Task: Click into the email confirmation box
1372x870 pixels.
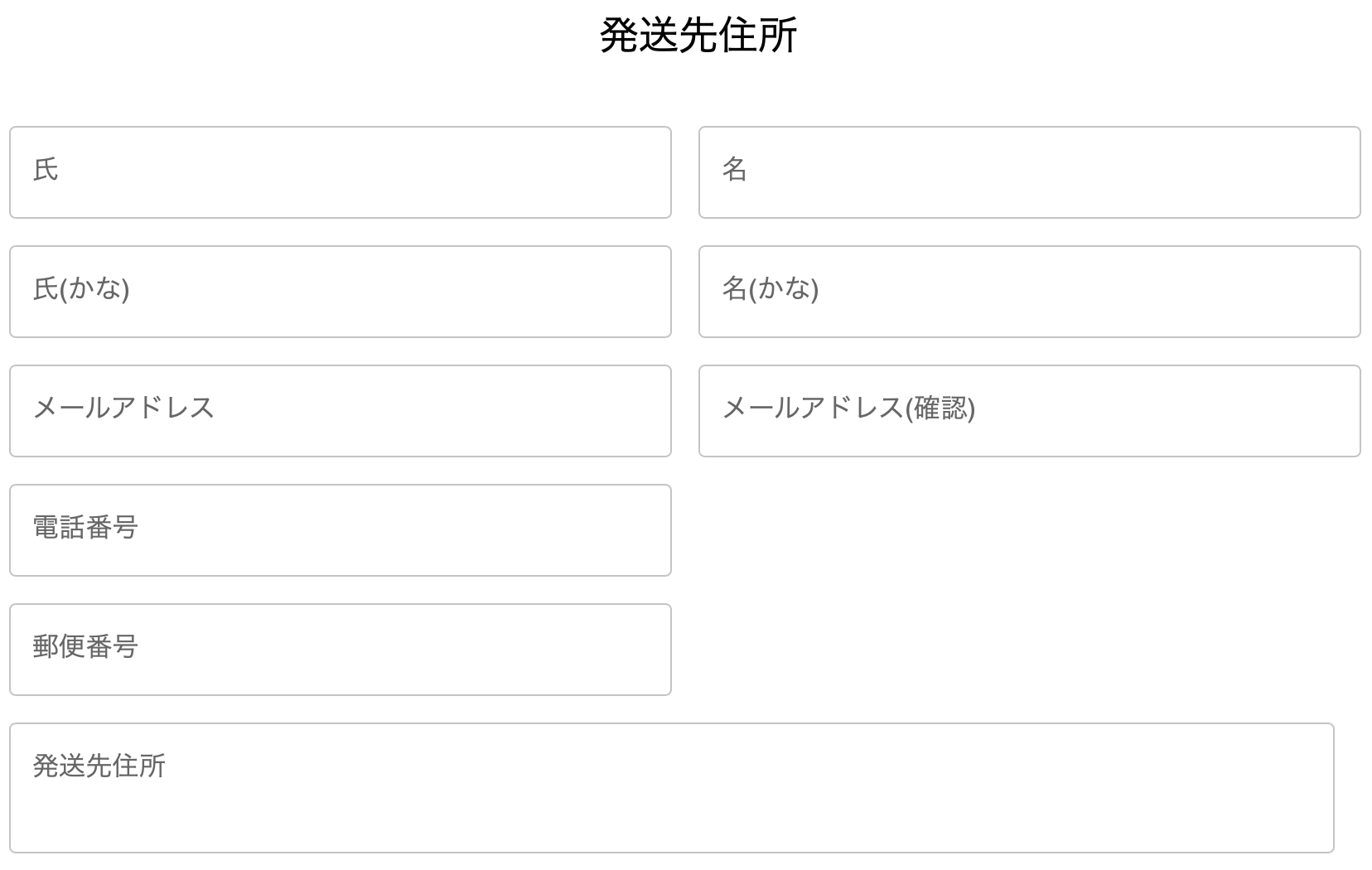Action: point(1029,411)
